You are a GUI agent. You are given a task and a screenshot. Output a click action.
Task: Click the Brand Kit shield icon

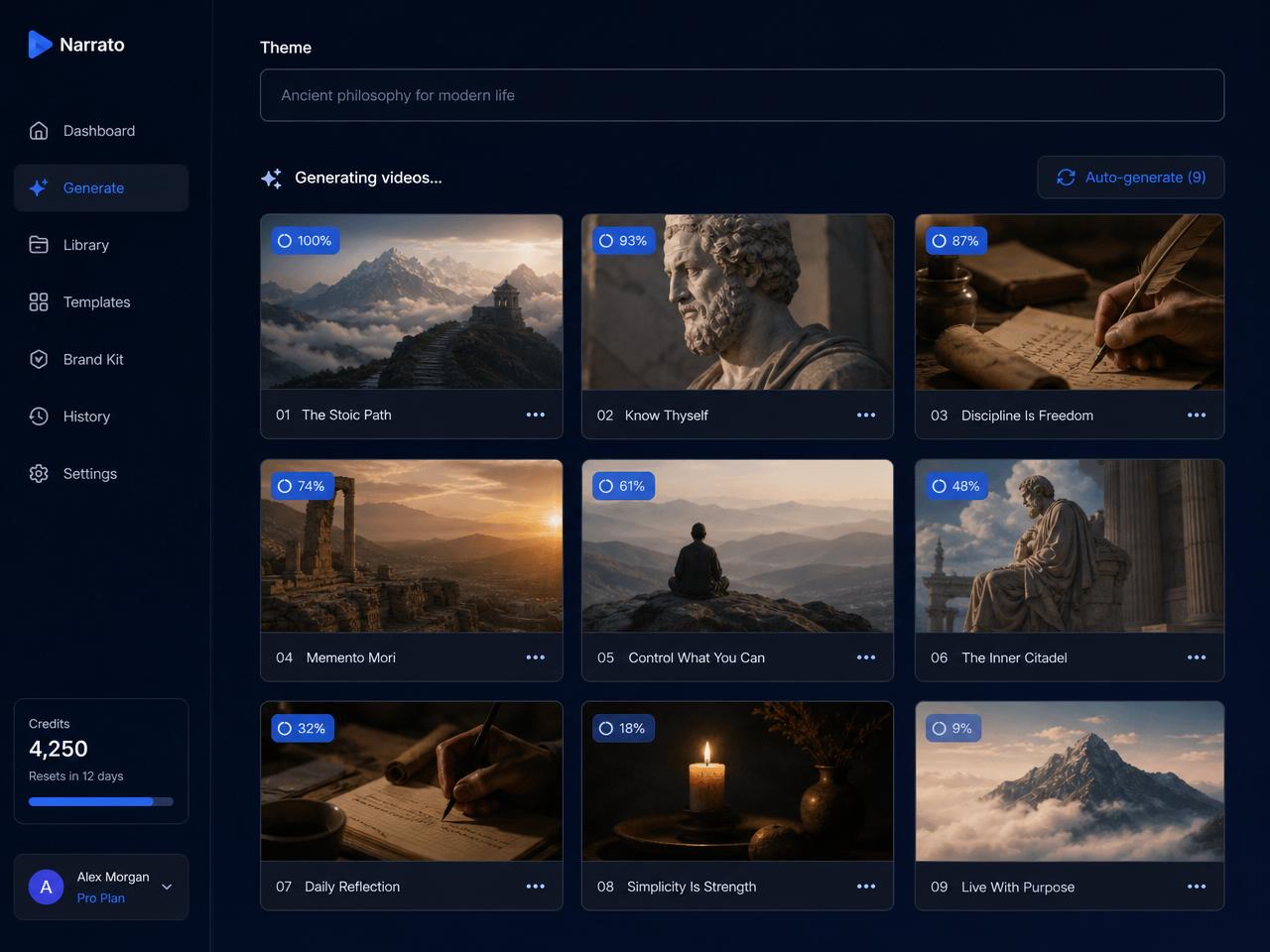click(x=39, y=359)
